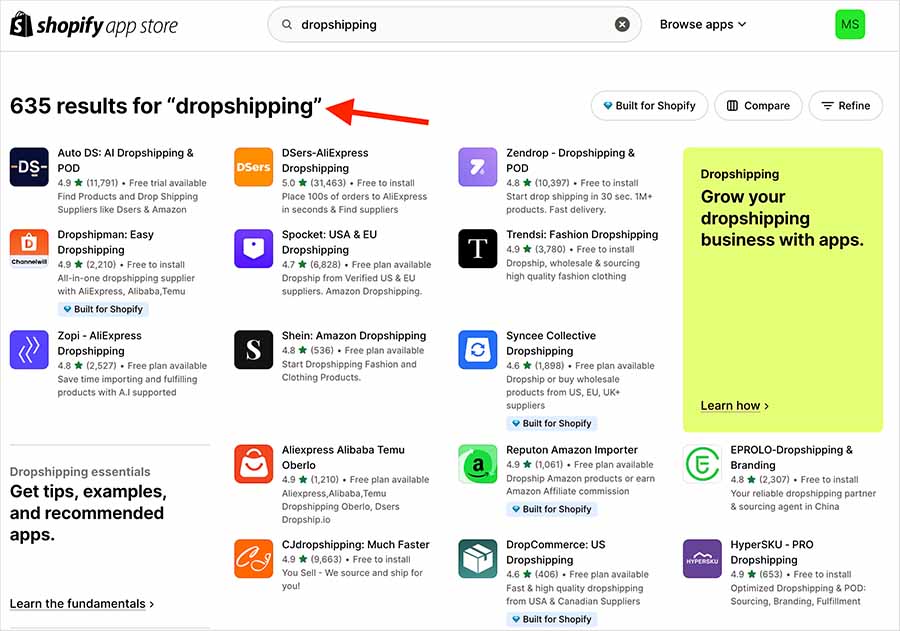This screenshot has height=631, width=900.
Task: Open Reputon Amazon Importer title
Action: tap(572, 450)
